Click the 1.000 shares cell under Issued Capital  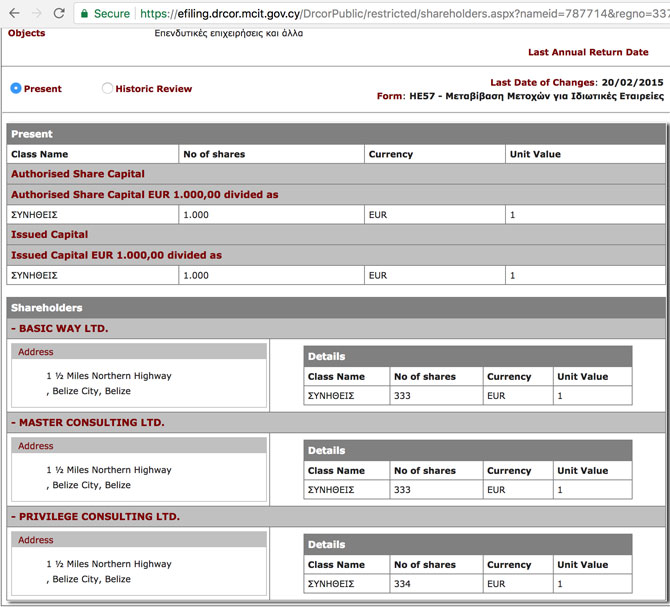pyautogui.click(x=271, y=275)
